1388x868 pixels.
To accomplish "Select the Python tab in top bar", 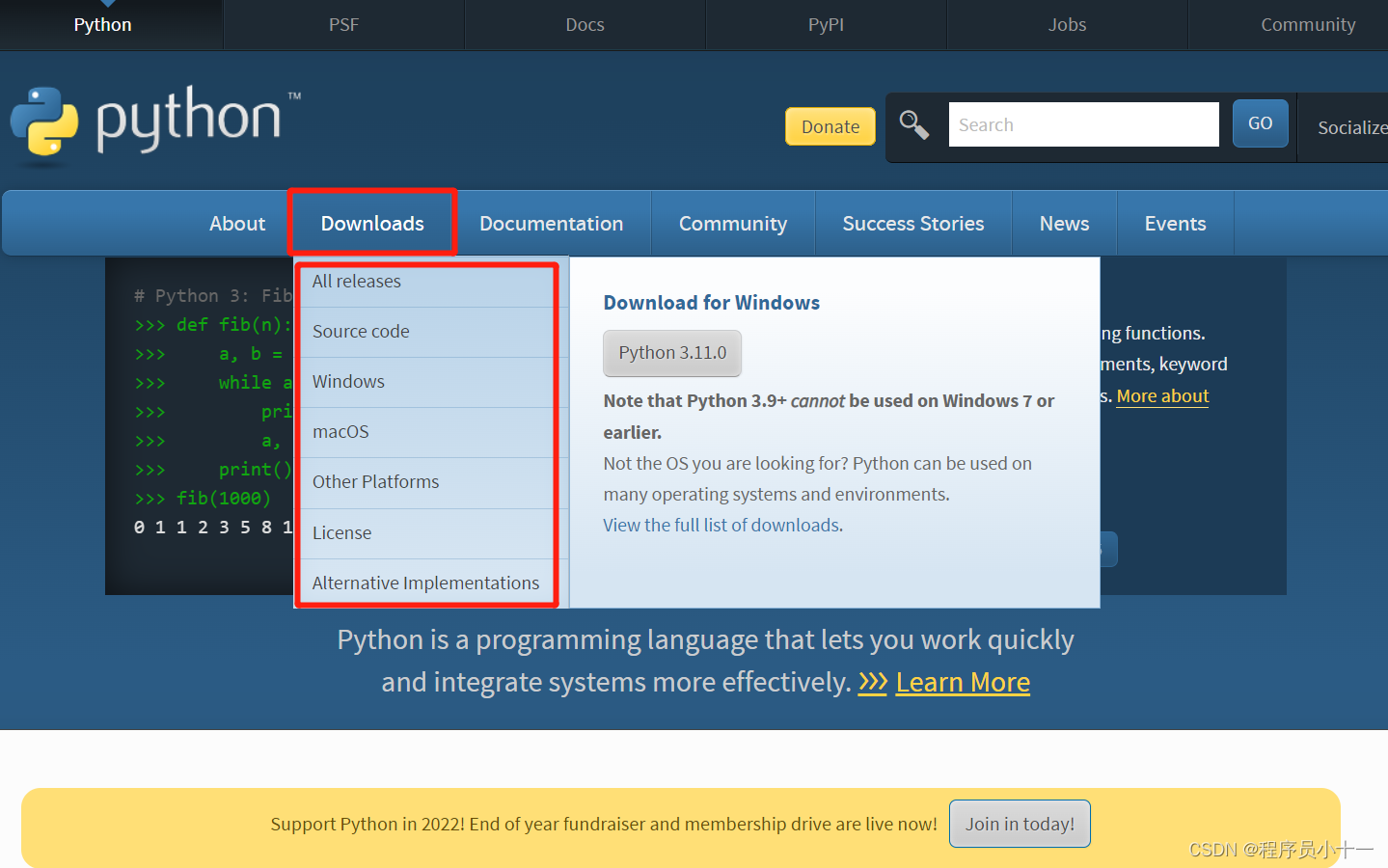I will click(103, 25).
